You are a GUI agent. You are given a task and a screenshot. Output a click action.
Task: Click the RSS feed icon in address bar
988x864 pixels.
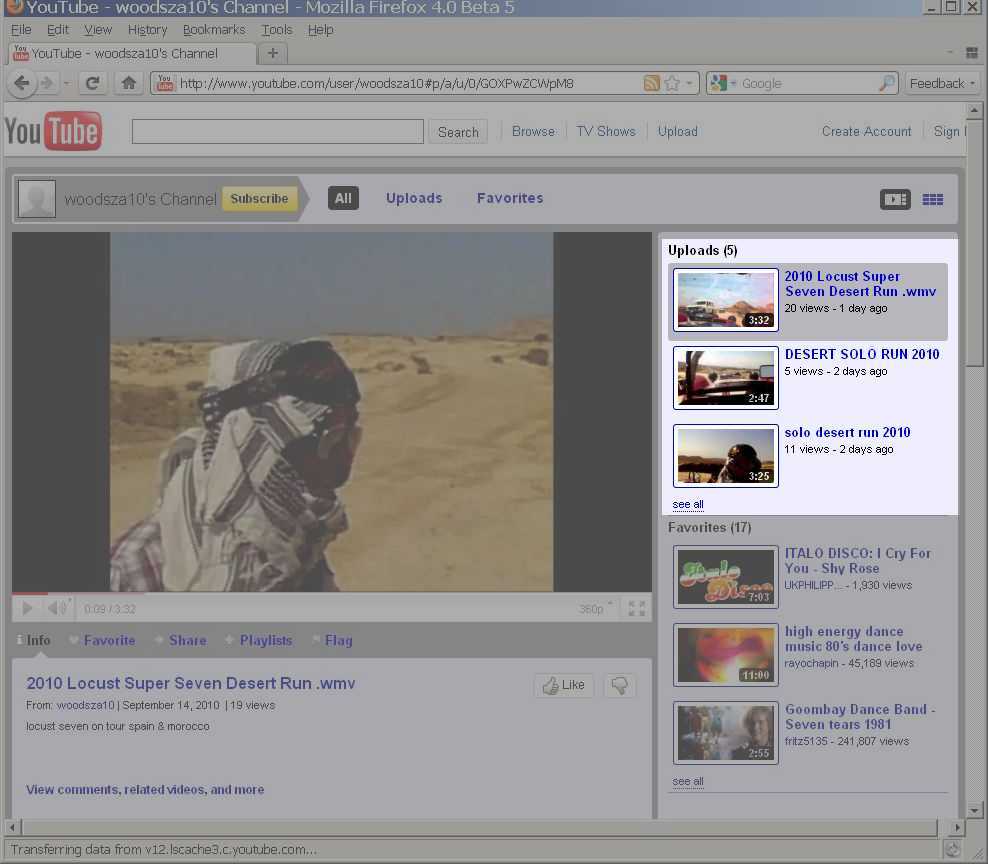pyautogui.click(x=652, y=83)
